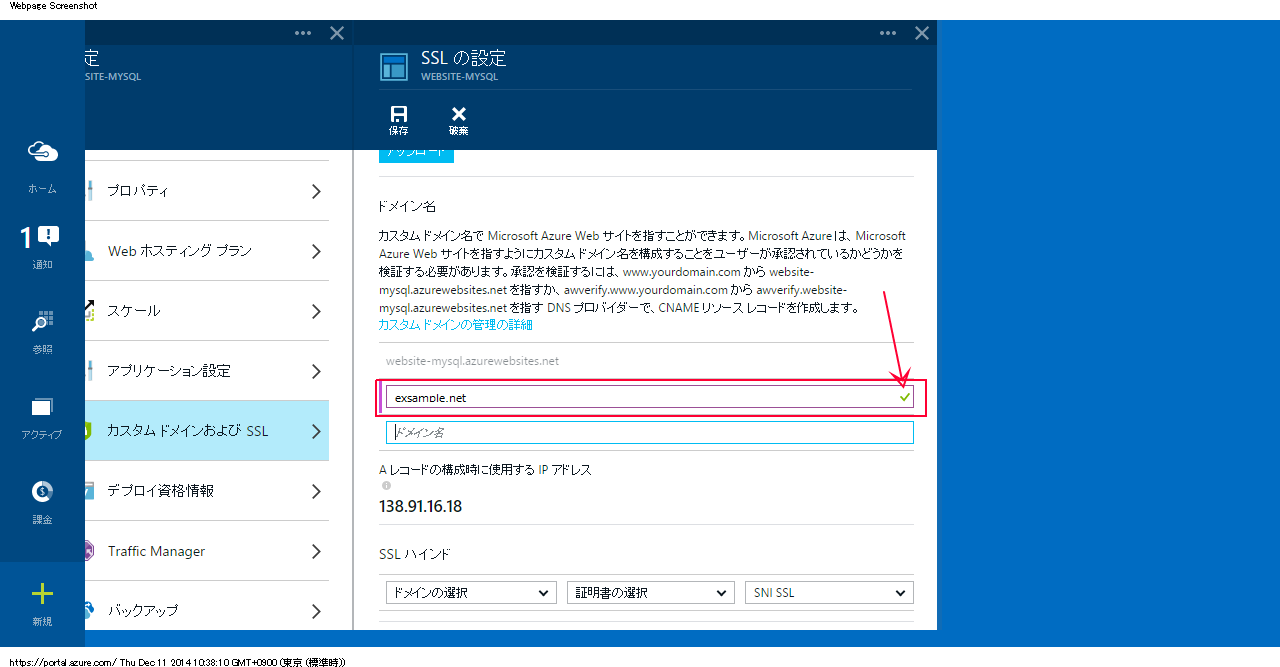Open the Active (アクティブ) journeys icon

(x=42, y=407)
